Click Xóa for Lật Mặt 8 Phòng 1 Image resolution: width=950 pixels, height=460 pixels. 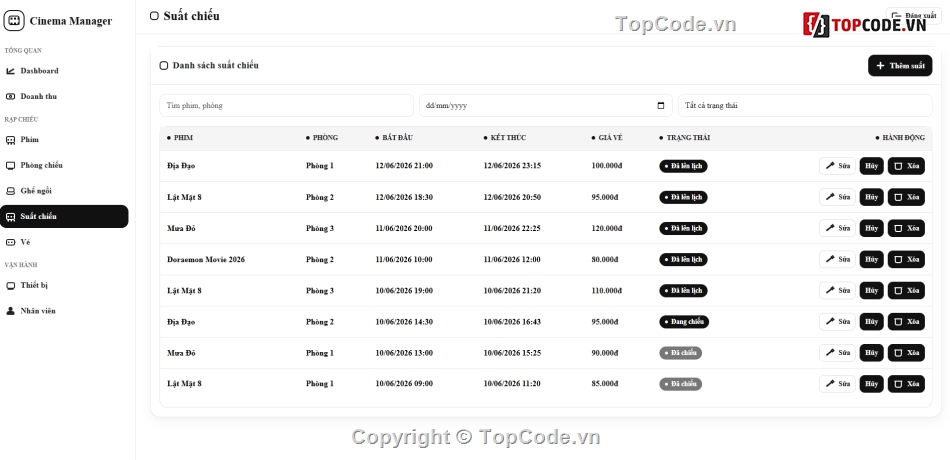[906, 384]
